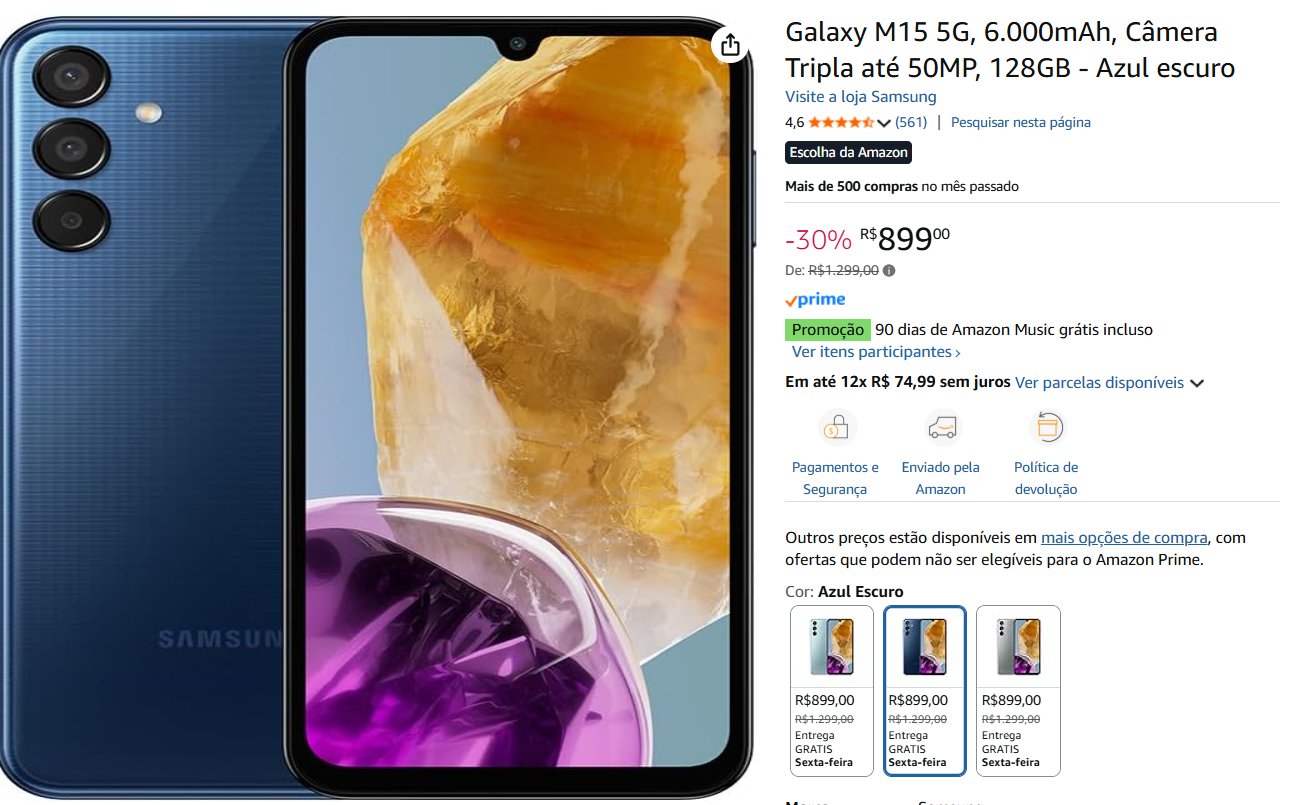Open Visite a loja Samsung link
The image size is (1304, 805).
(861, 97)
